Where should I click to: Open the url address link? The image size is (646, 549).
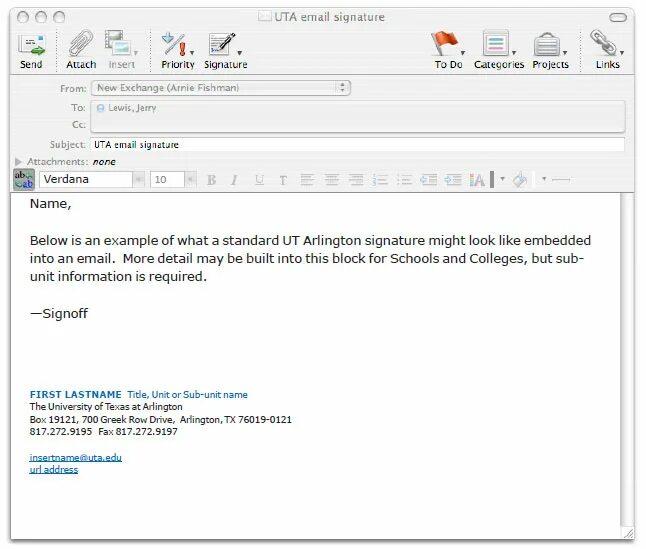[x=54, y=470]
